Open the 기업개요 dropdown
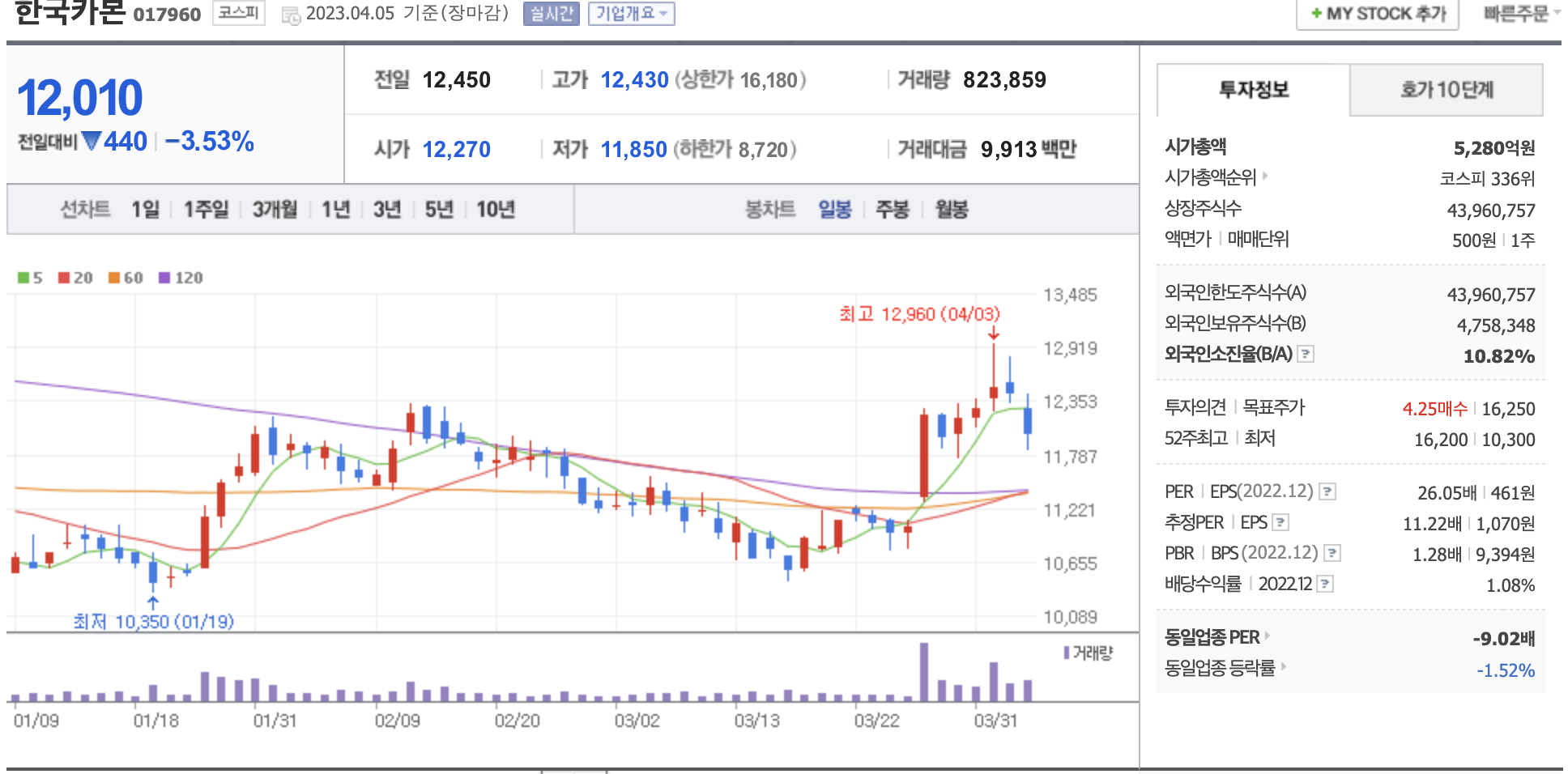 click(x=631, y=14)
